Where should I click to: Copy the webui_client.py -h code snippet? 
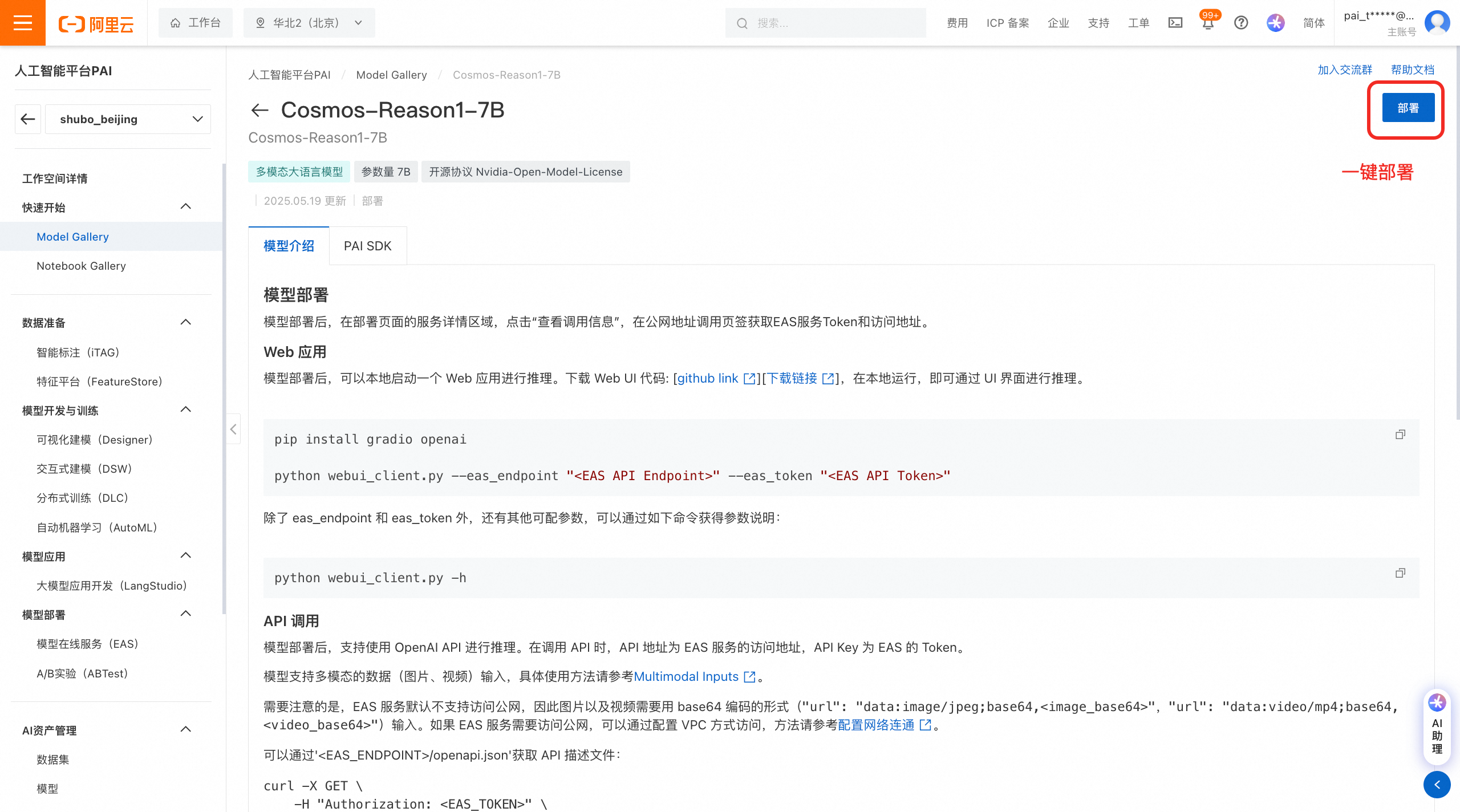coord(1401,573)
